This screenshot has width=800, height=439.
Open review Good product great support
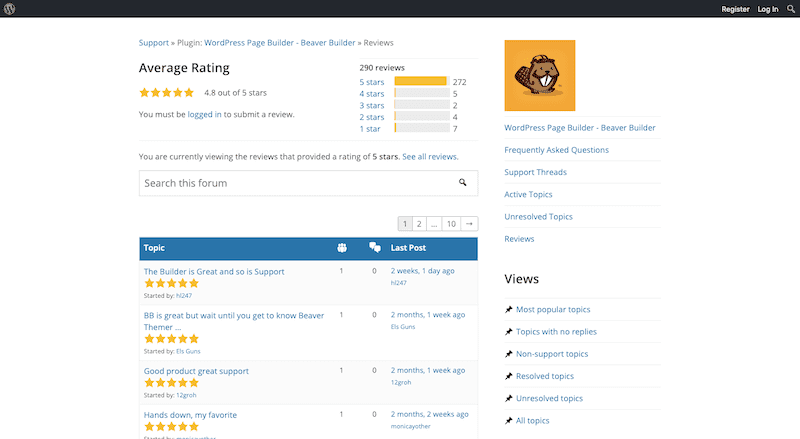[196, 371]
